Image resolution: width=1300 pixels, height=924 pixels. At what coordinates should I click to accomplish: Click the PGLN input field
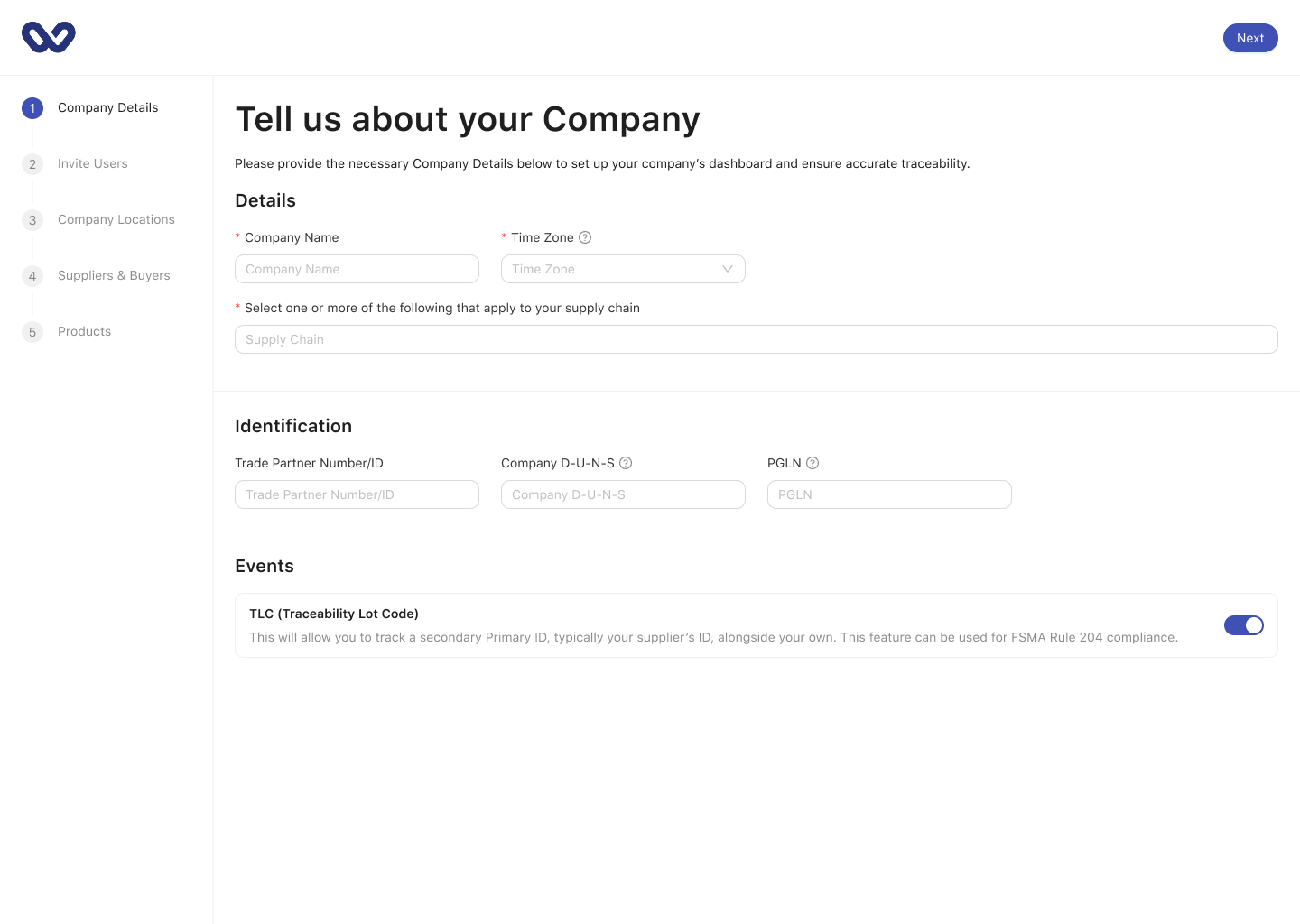click(x=889, y=494)
